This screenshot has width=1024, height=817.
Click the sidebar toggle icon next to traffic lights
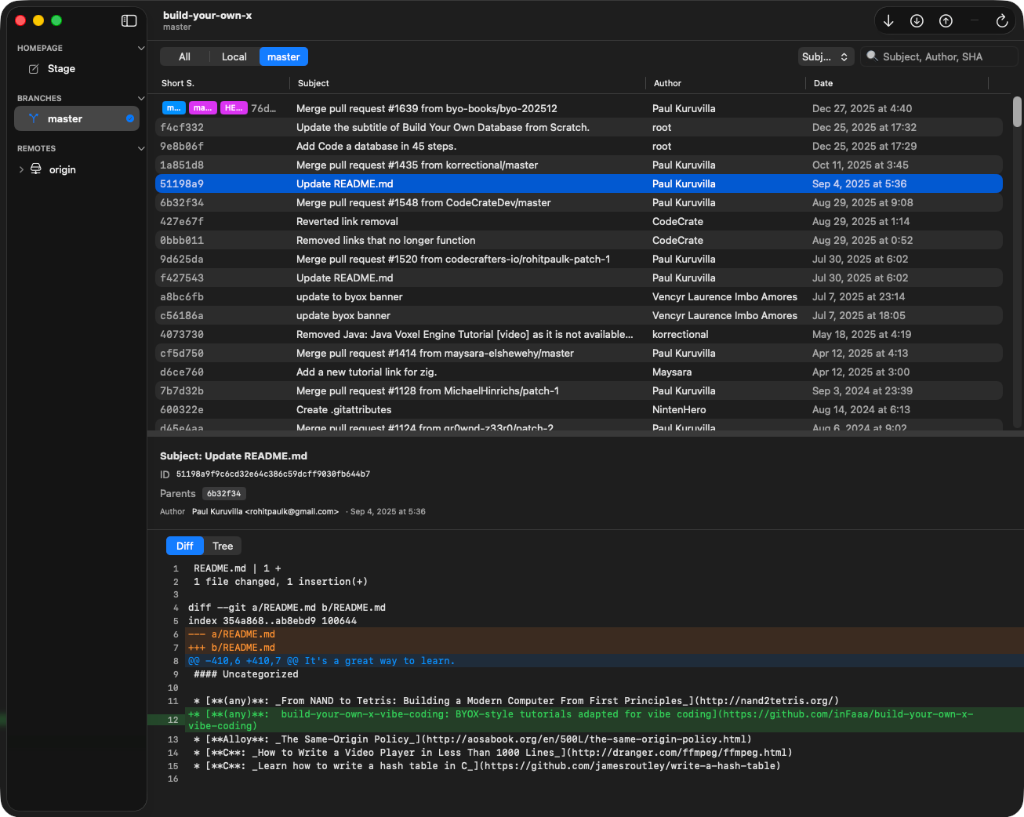[129, 20]
